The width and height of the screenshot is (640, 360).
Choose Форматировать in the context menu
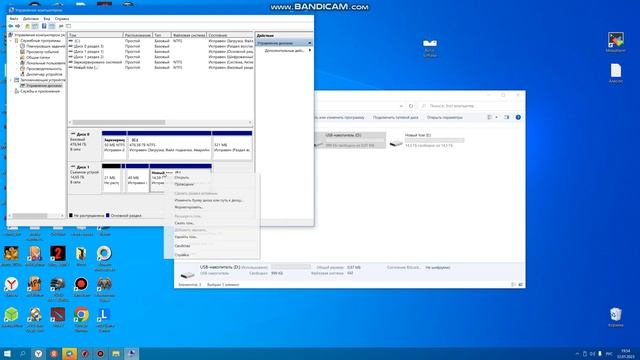(x=211, y=207)
